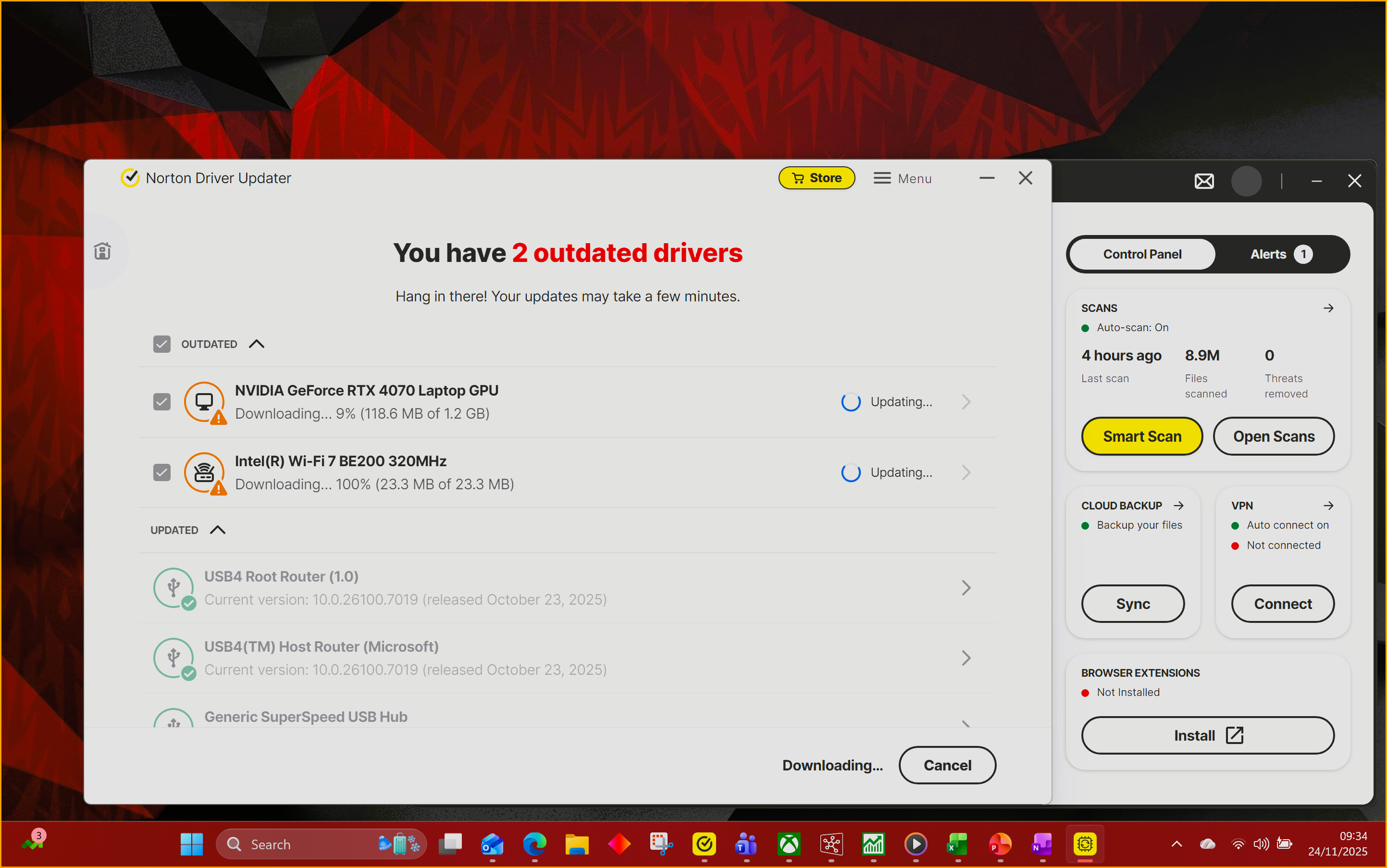The image size is (1387, 868).
Task: Click the home icon in the left sidebar
Action: 103,251
